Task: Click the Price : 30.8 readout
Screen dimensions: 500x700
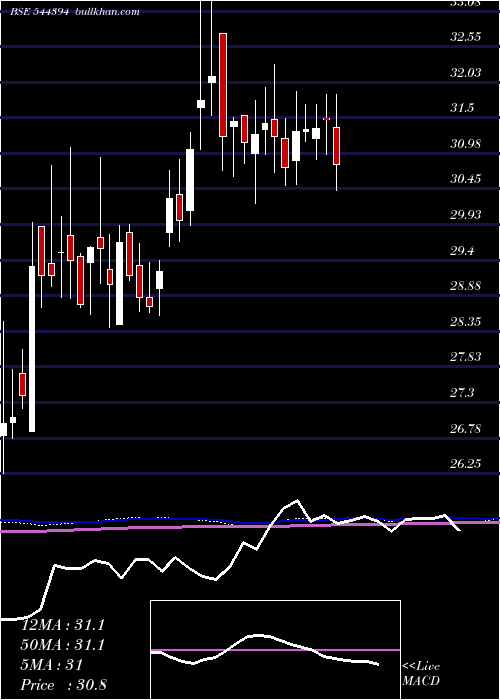Action: click(x=64, y=685)
